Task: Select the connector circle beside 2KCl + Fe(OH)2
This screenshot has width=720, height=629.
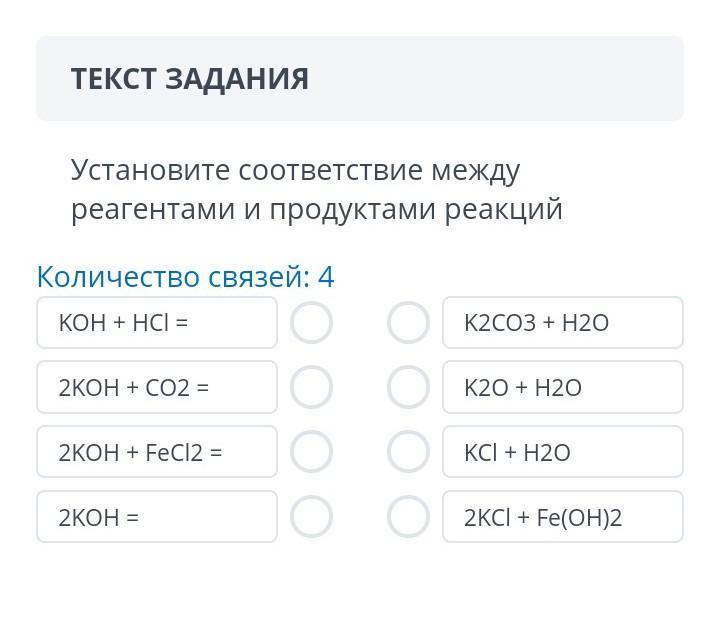Action: coord(408,517)
